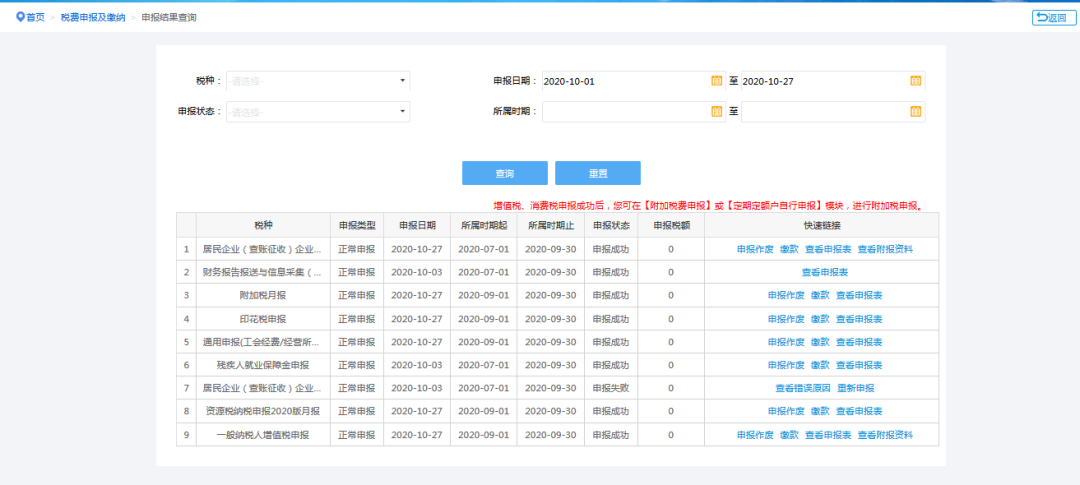The width and height of the screenshot is (1080, 485).
Task: Click 查看附报资料 in row 1
Action: [x=885, y=249]
